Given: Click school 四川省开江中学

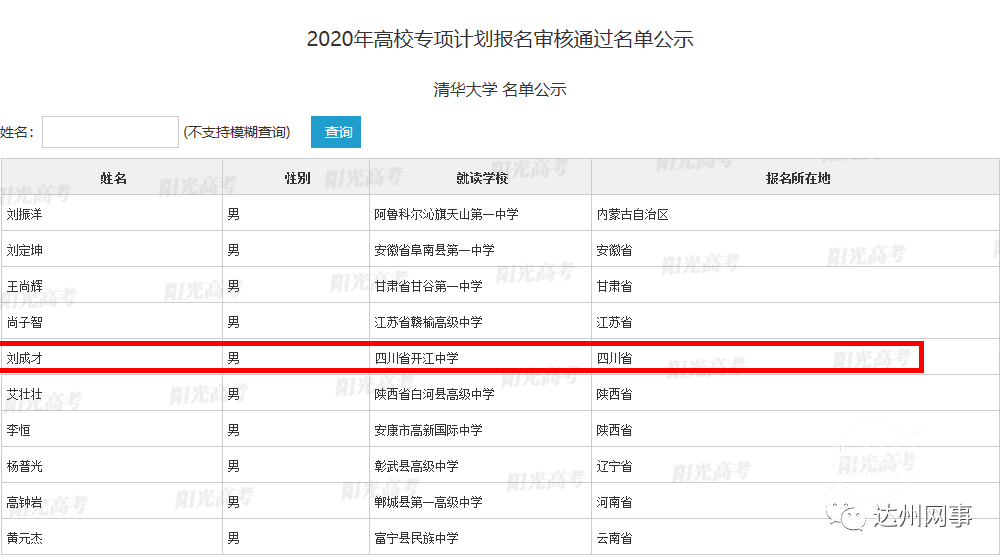Looking at the screenshot, I should pos(417,358).
